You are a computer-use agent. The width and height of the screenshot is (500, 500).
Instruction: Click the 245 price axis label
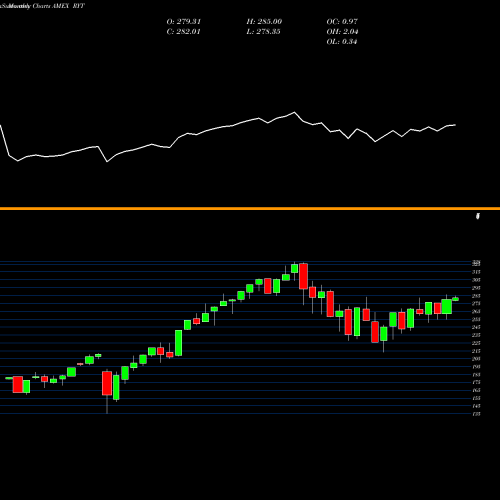click(x=476, y=327)
